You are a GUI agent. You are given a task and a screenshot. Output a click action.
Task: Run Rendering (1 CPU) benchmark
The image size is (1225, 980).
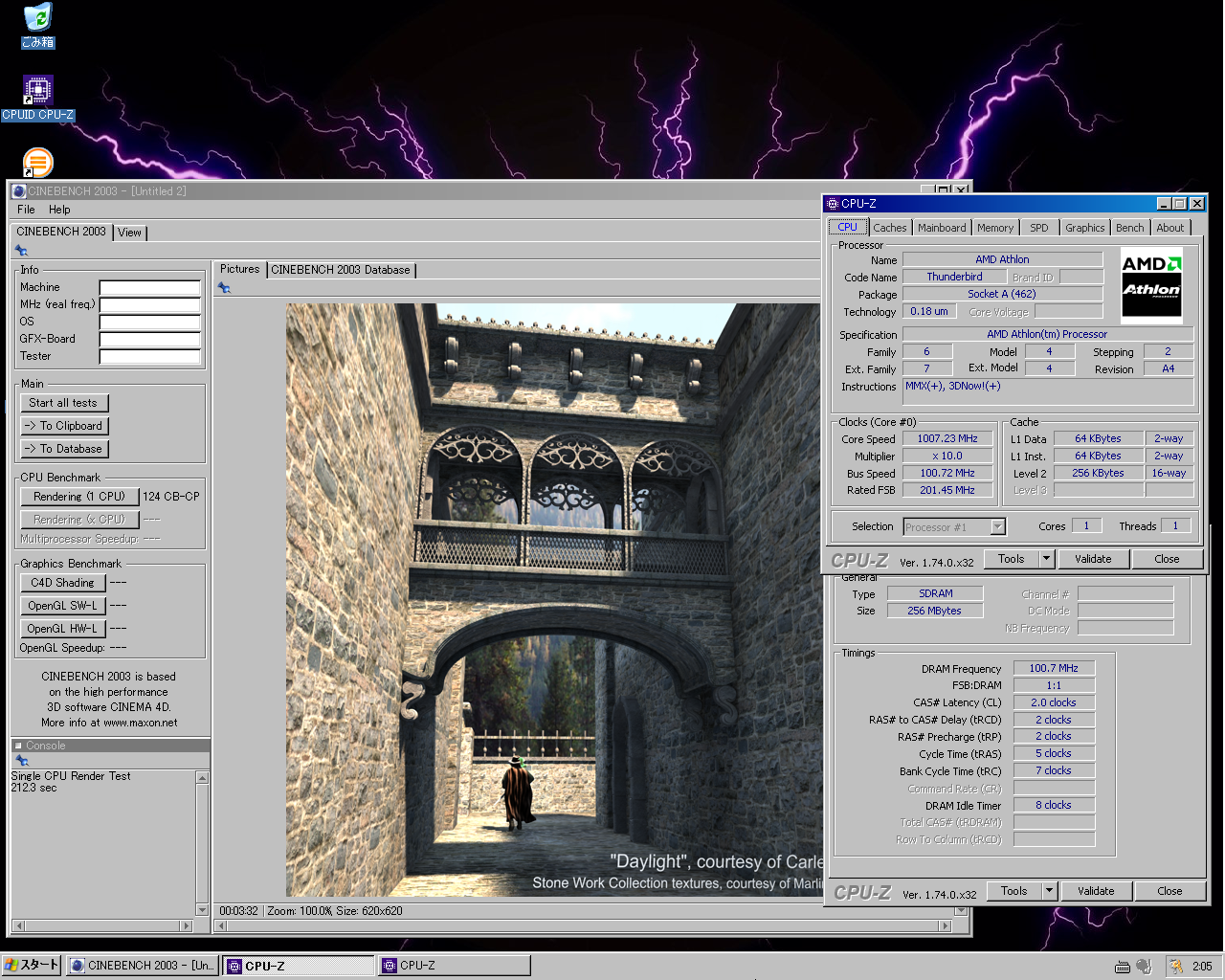[79, 497]
